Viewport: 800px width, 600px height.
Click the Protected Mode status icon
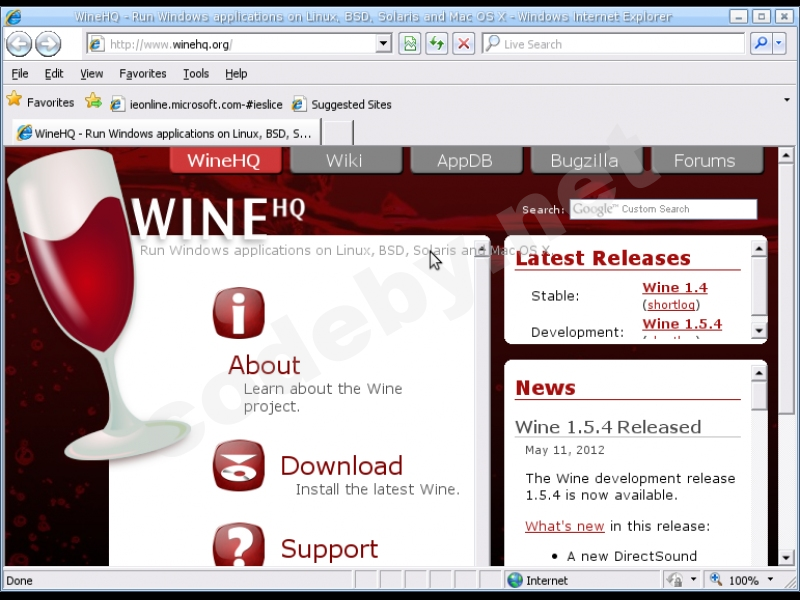(x=674, y=580)
